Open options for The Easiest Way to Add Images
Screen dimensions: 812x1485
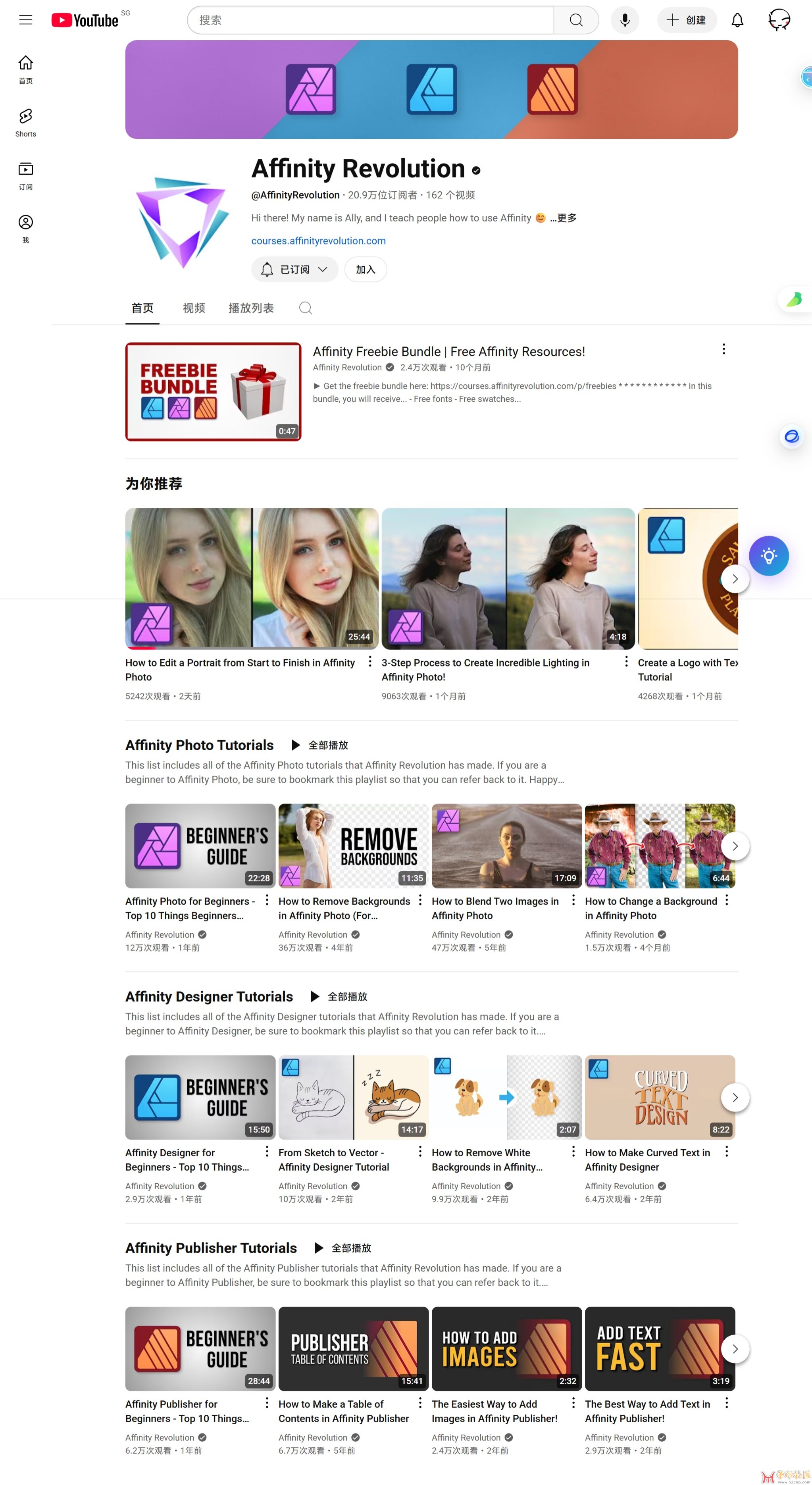[573, 1402]
